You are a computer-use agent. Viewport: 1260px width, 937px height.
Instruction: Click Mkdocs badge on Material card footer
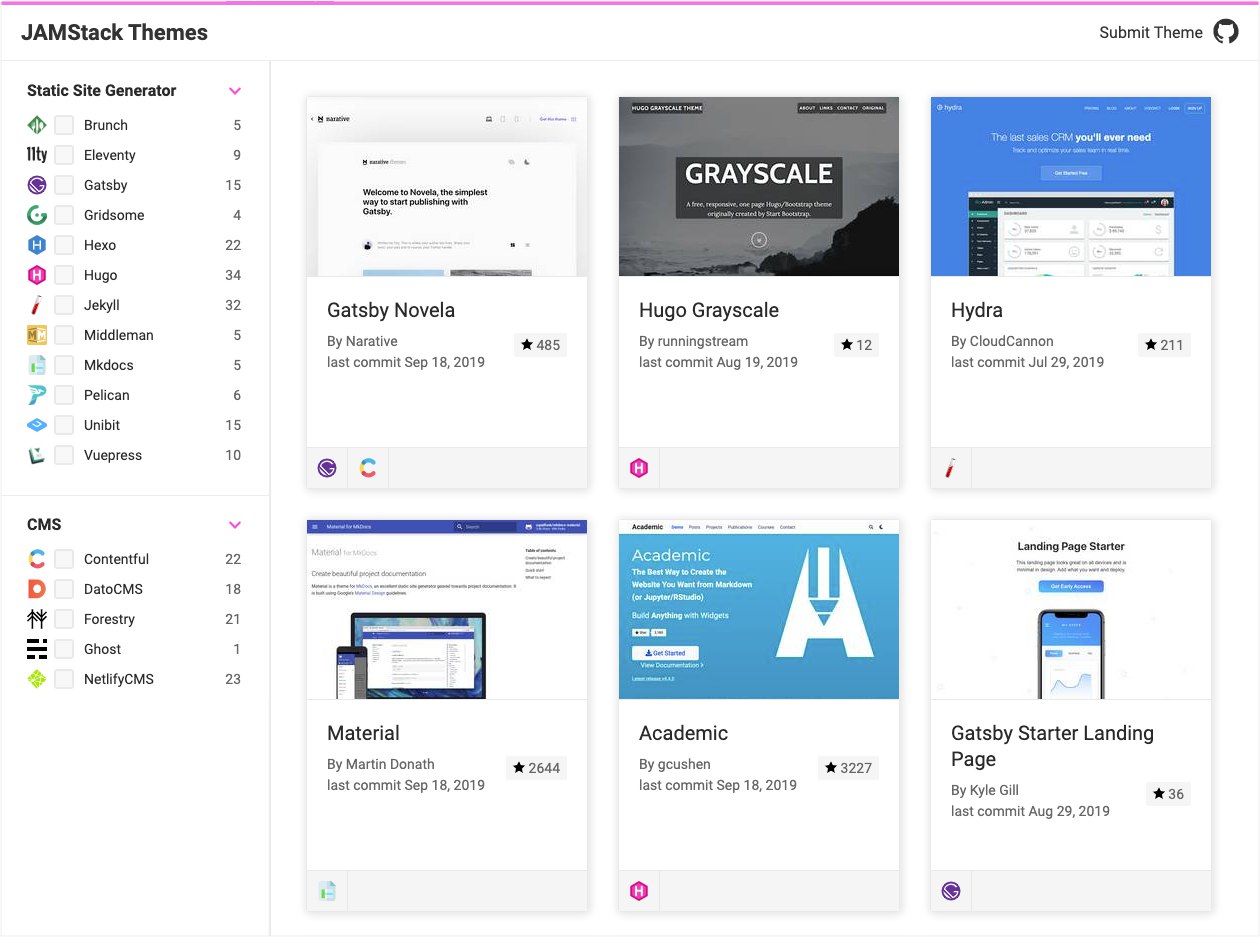click(327, 890)
